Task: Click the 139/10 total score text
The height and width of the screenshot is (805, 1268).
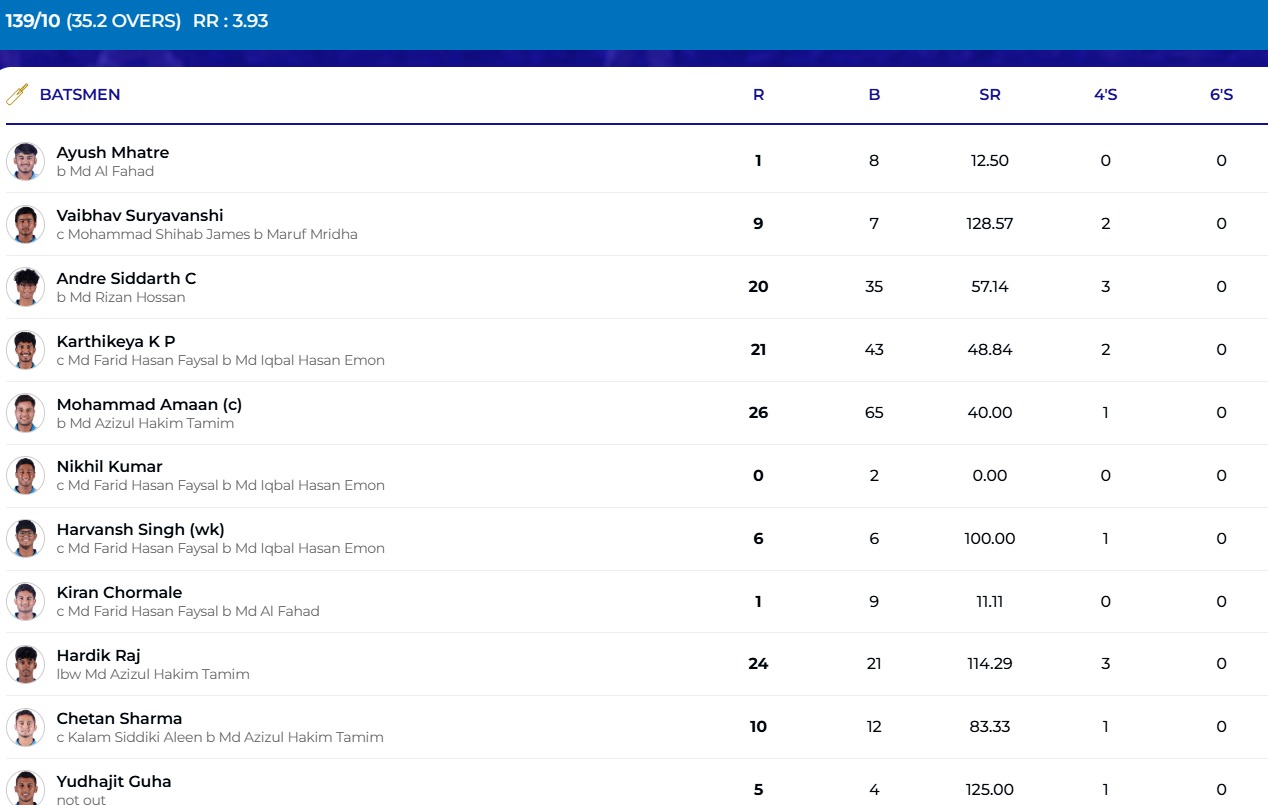Action: click(x=32, y=21)
